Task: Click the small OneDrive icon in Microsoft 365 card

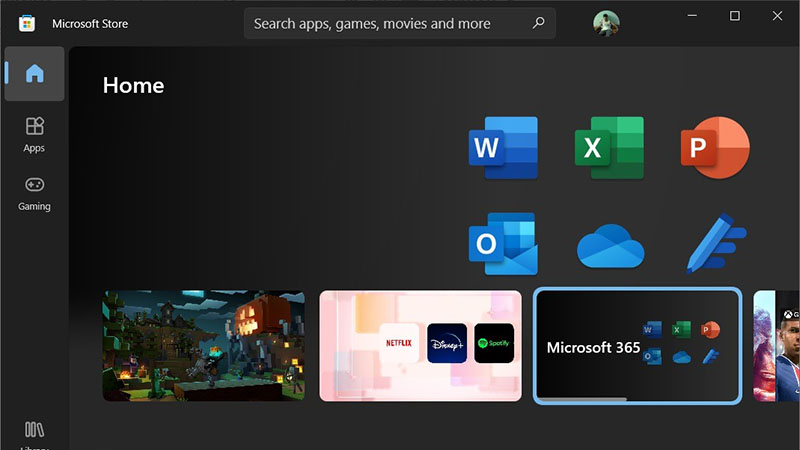Action: point(682,357)
